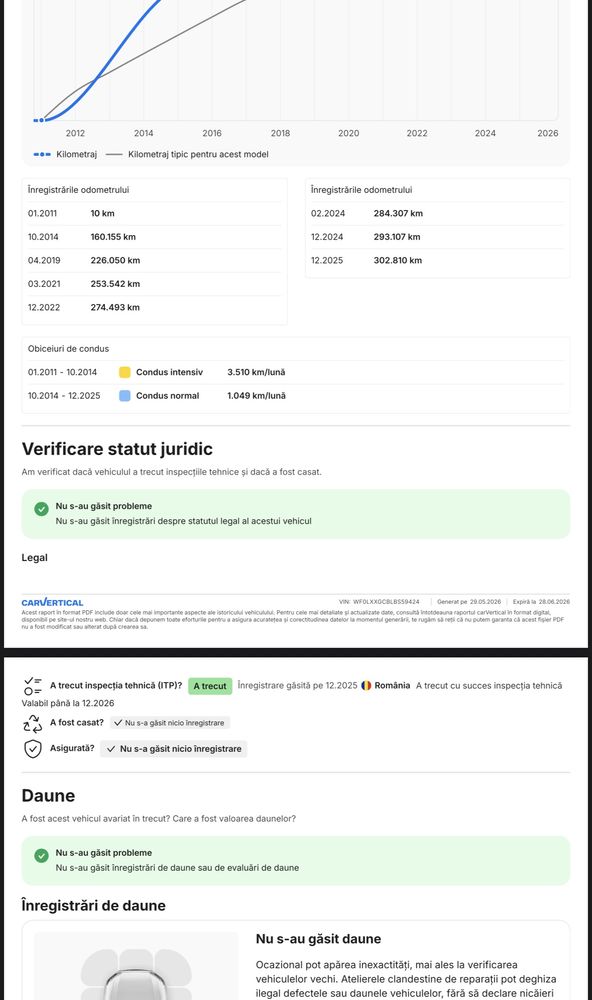
Task: Click the green checkmark icon under Verificare statut juridic
Action: (x=41, y=509)
